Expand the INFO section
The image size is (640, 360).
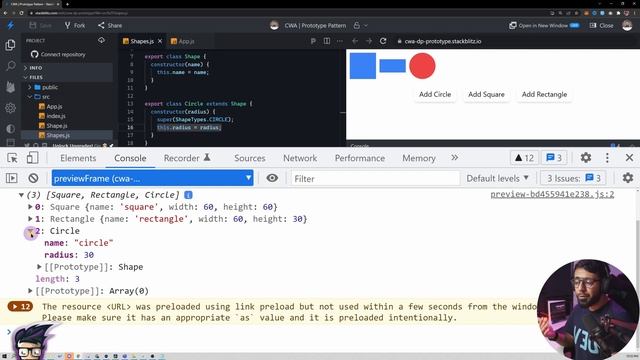pyautogui.click(x=33, y=68)
